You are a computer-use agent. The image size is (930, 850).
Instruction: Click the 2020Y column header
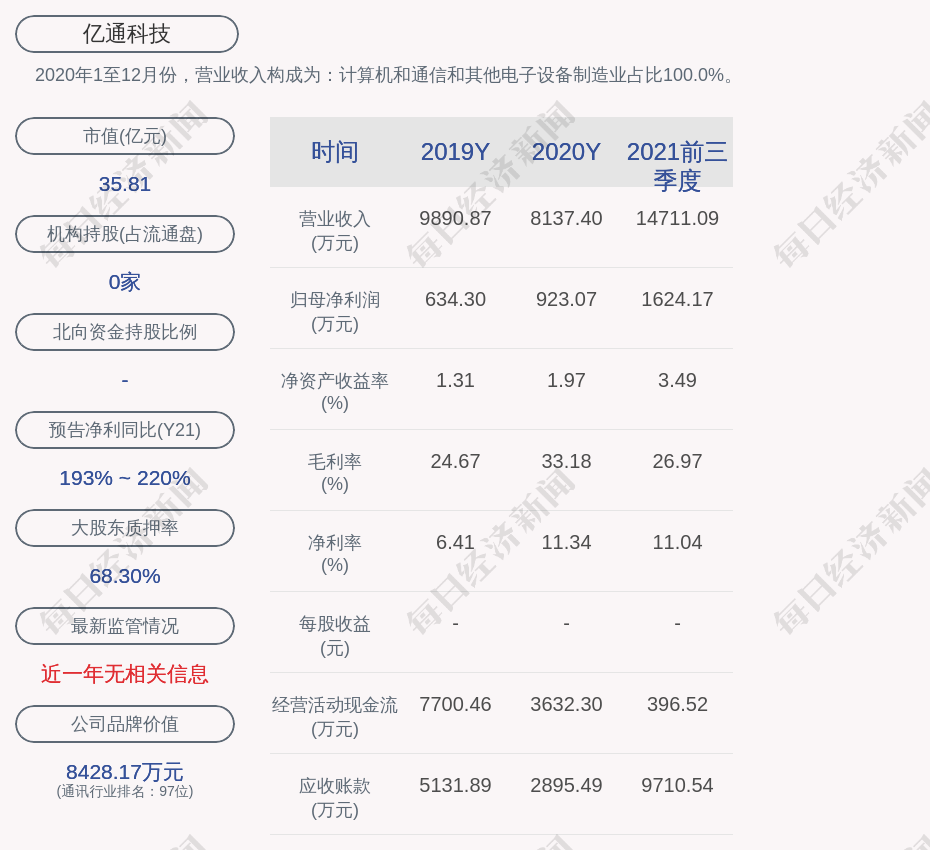566,152
